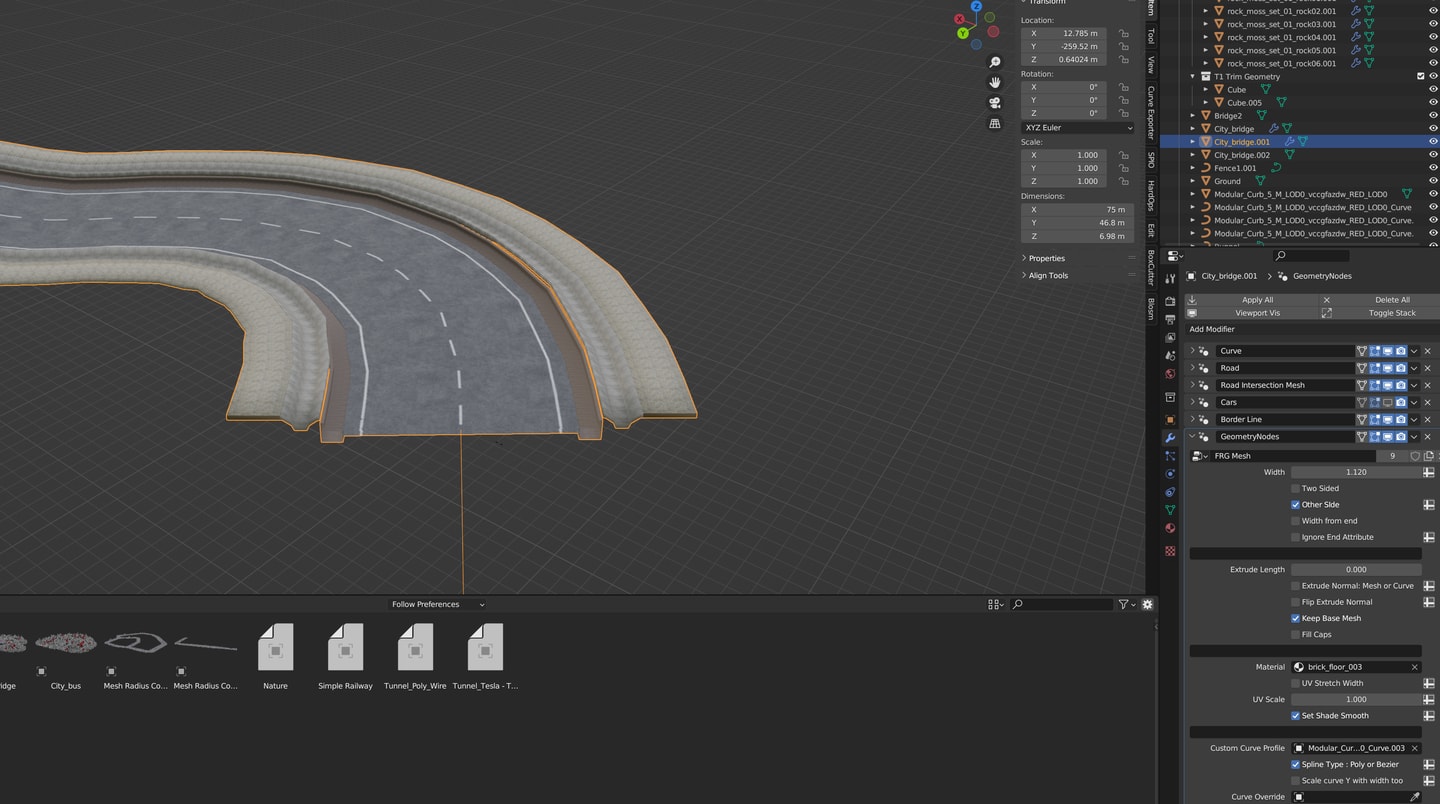Uncheck the Other Side checkbox
Viewport: 1440px width, 804px height.
pos(1295,504)
